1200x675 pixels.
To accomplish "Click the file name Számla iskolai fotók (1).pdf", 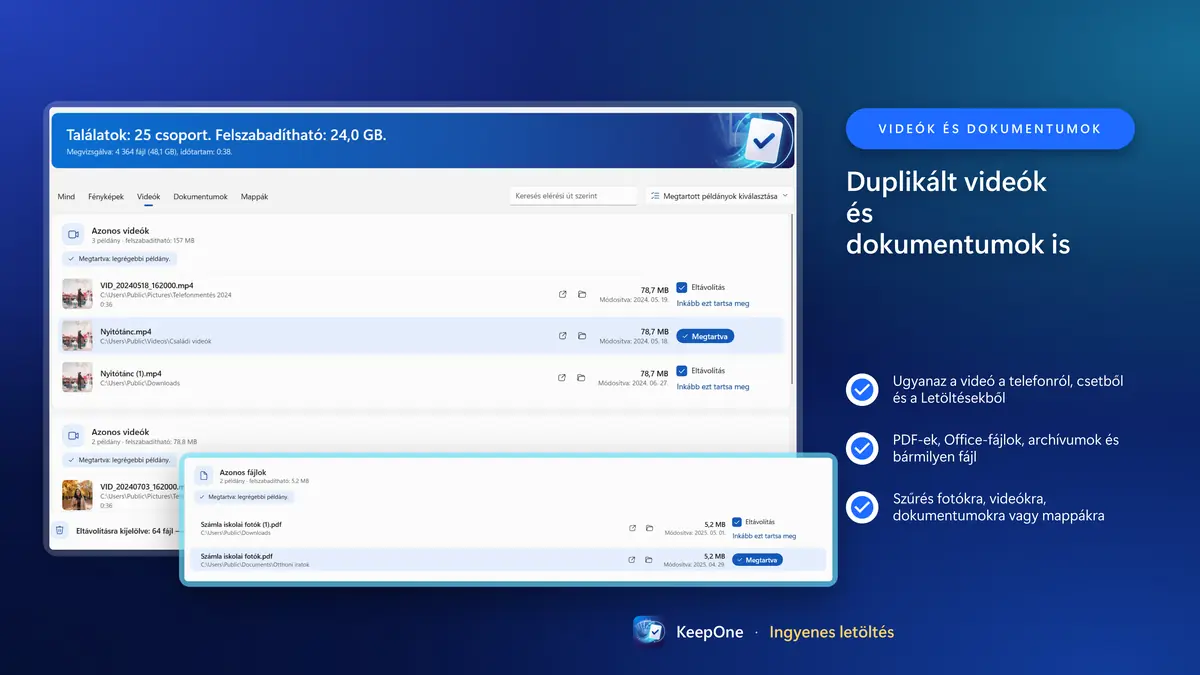I will tap(241, 524).
